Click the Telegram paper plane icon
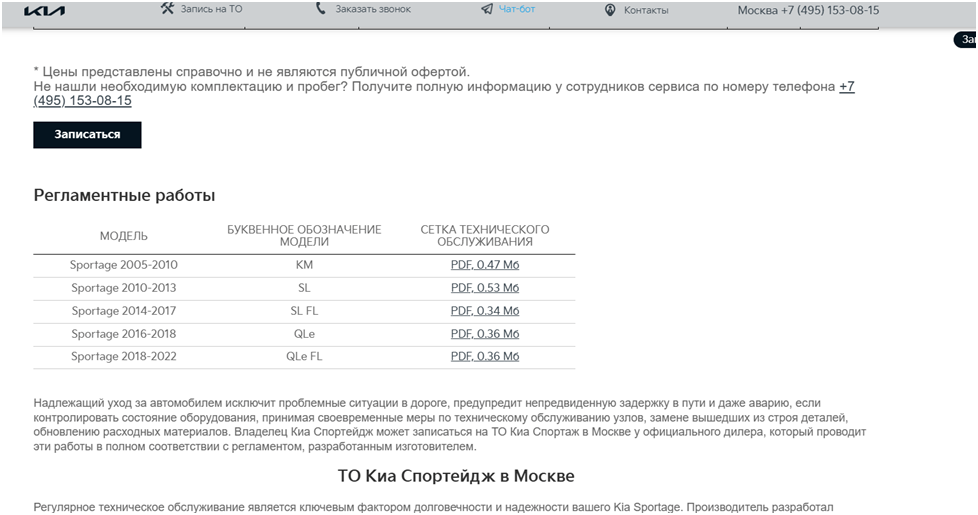Image resolution: width=978 pixels, height=515 pixels. click(x=487, y=9)
